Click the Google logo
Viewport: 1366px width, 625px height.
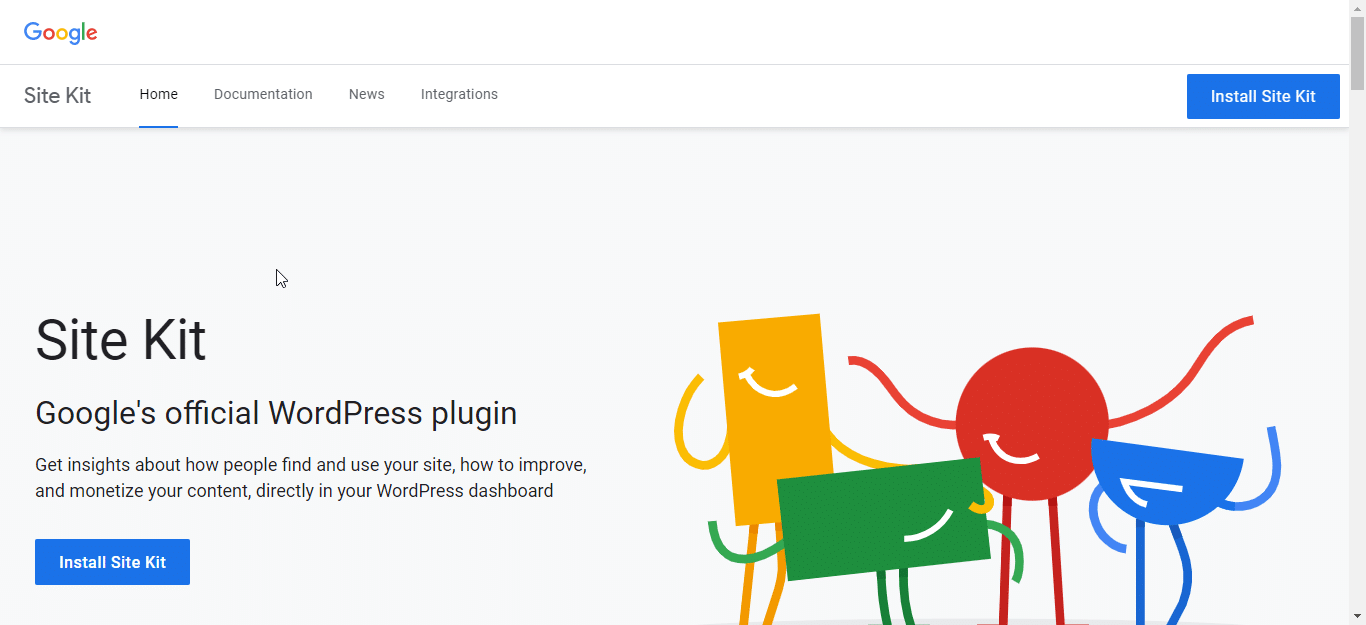60,32
